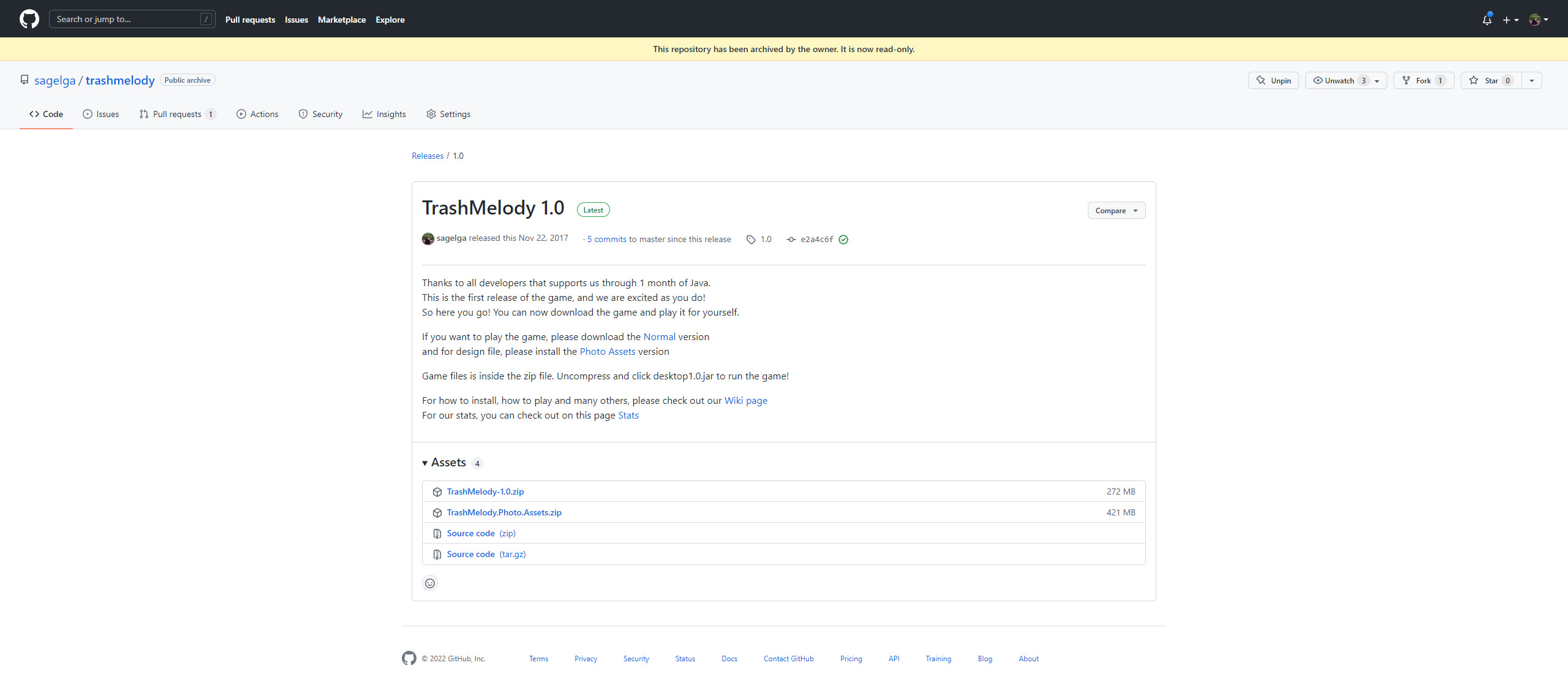
Task: Click commit hash e2a4c6f
Action: click(x=816, y=240)
